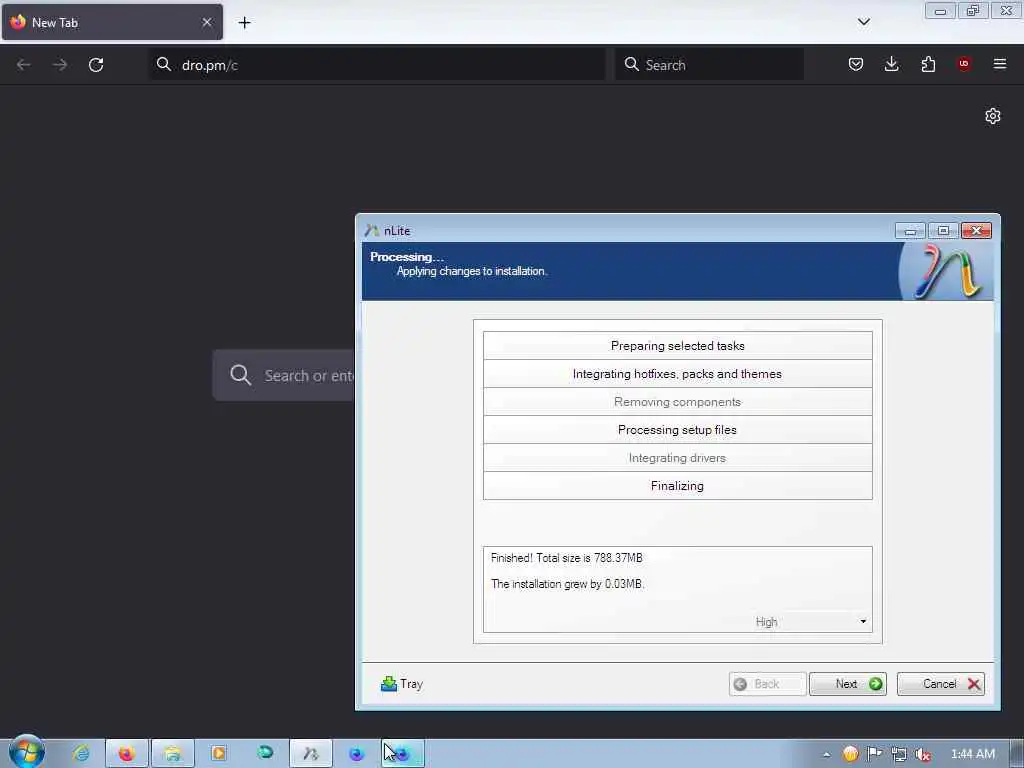Minimize nLite to Tray

tap(402, 684)
